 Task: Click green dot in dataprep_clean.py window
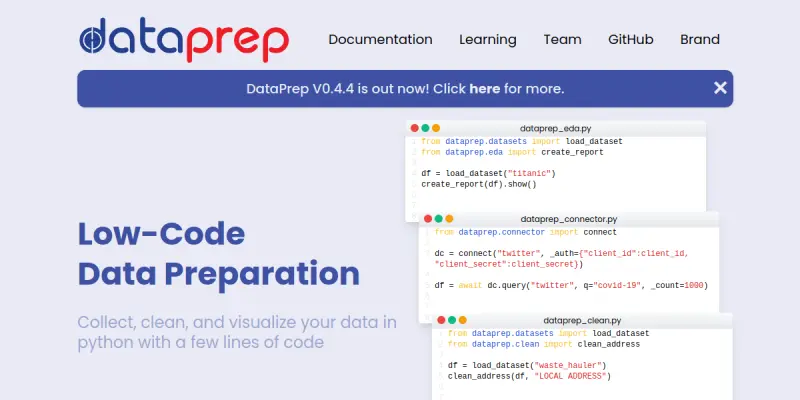click(452, 320)
